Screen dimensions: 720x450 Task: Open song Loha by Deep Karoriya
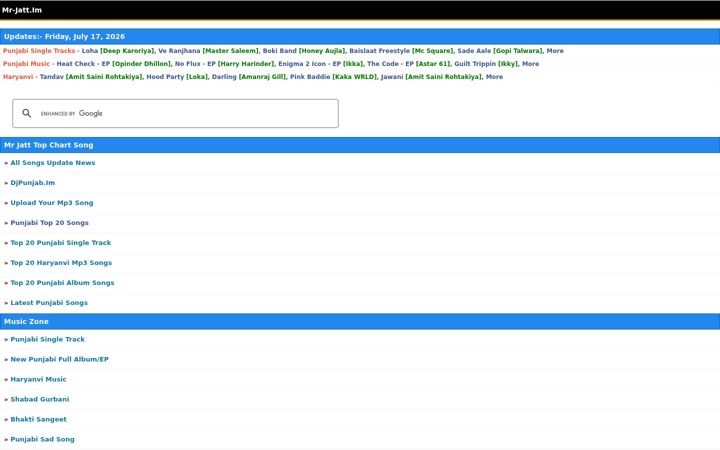pyautogui.click(x=118, y=51)
